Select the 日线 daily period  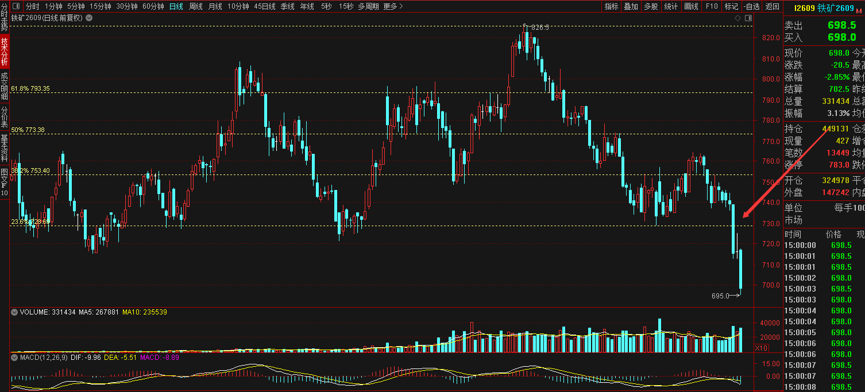[x=176, y=7]
